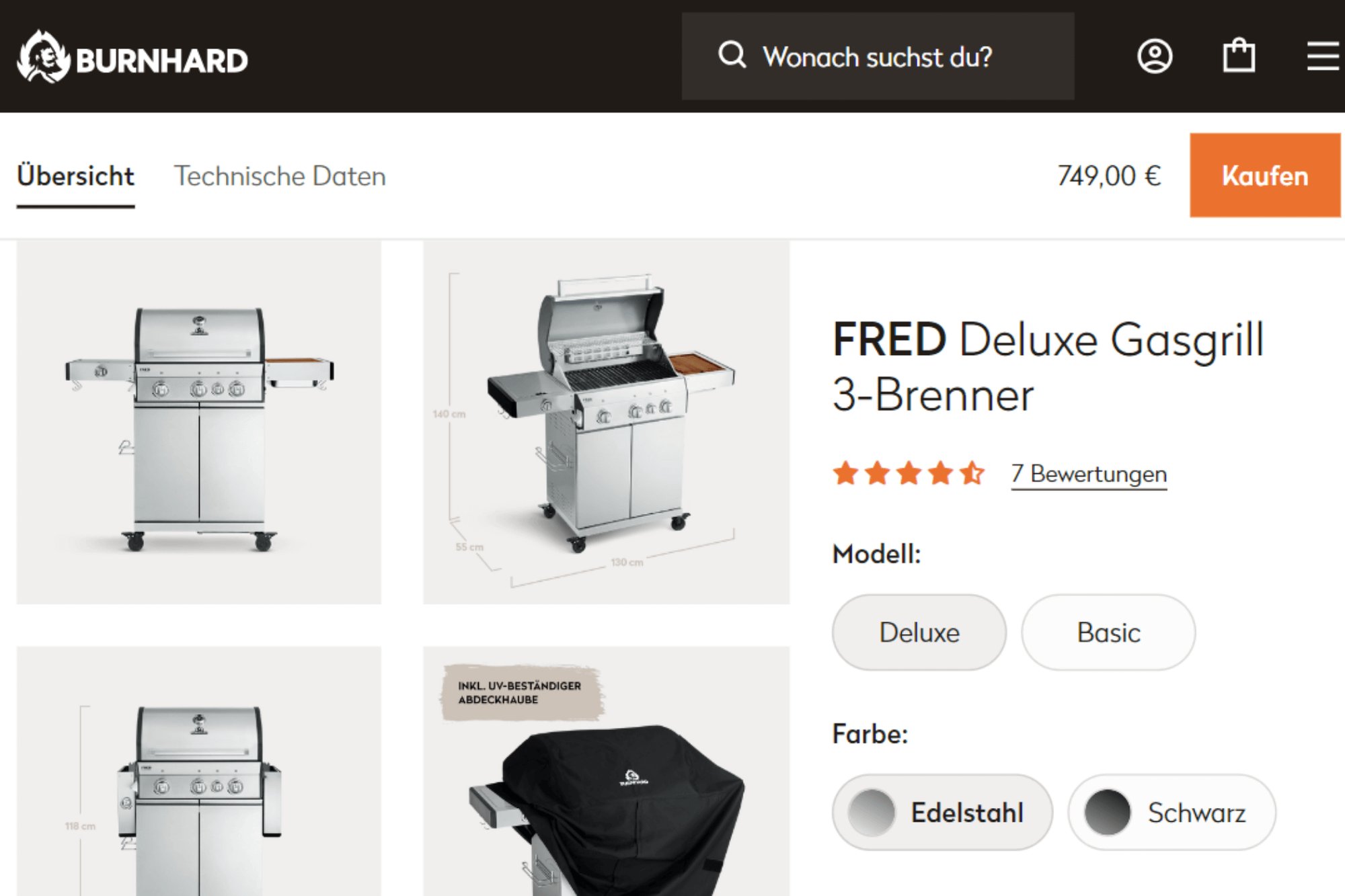Image resolution: width=1345 pixels, height=896 pixels.
Task: Focus the 'Wonach suchst du?' search field
Action: pyautogui.click(x=878, y=56)
